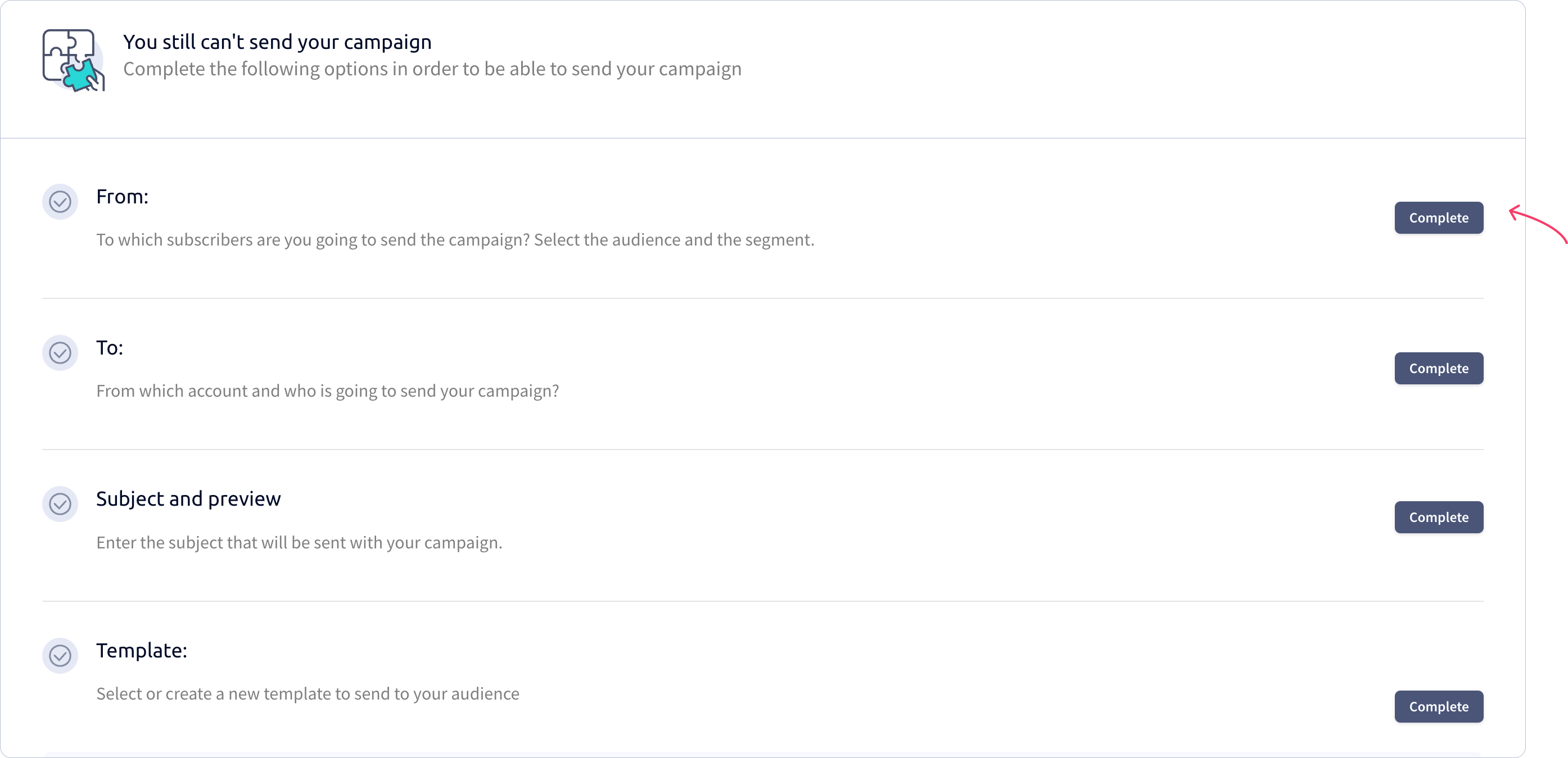Click the Complete button in the To: row
The image size is (1568, 758).
[x=1438, y=368]
